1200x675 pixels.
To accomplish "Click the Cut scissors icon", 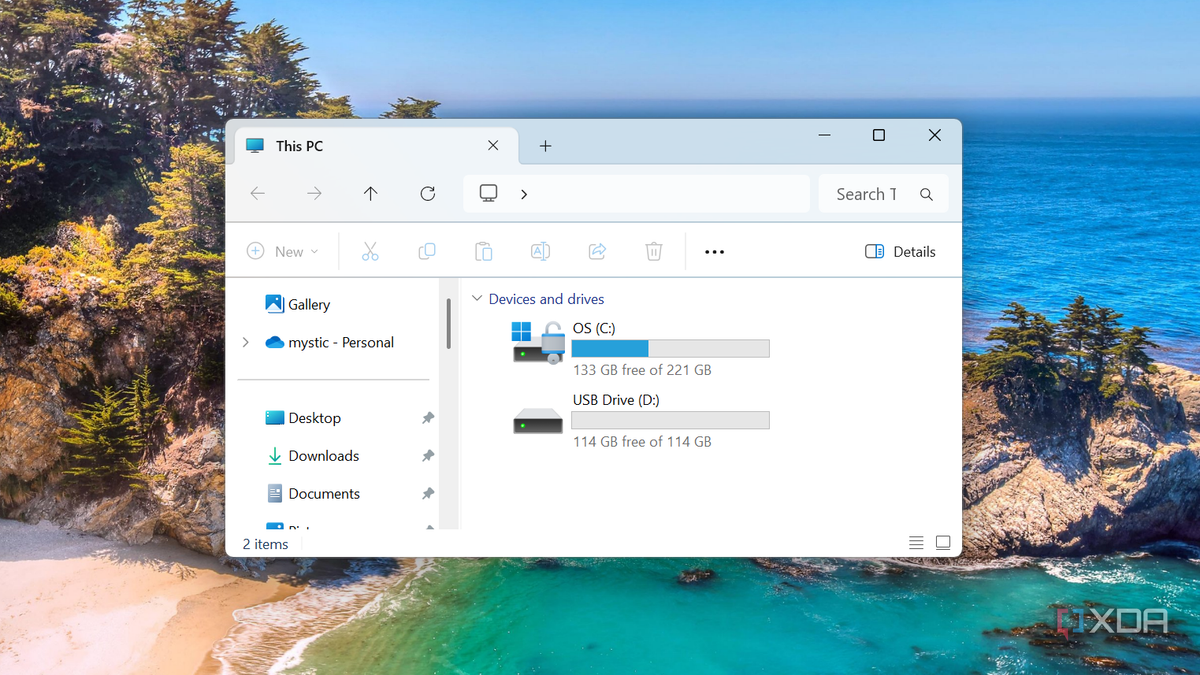I will coord(370,252).
